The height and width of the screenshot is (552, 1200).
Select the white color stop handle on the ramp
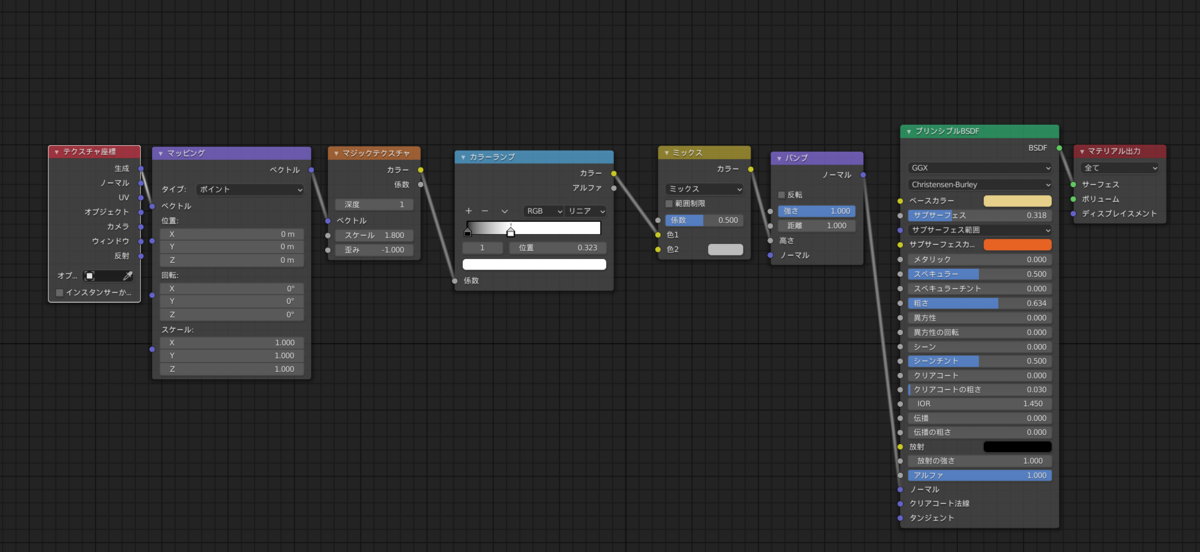510,232
